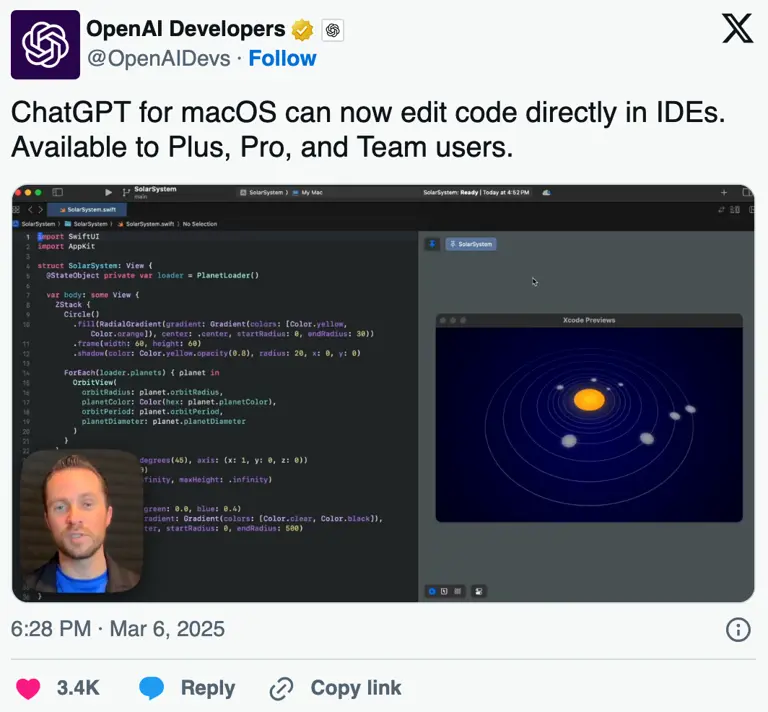Viewport: 768px width, 712px height.
Task: Toggle the Xcode navigator sidebar button
Action: tap(58, 192)
